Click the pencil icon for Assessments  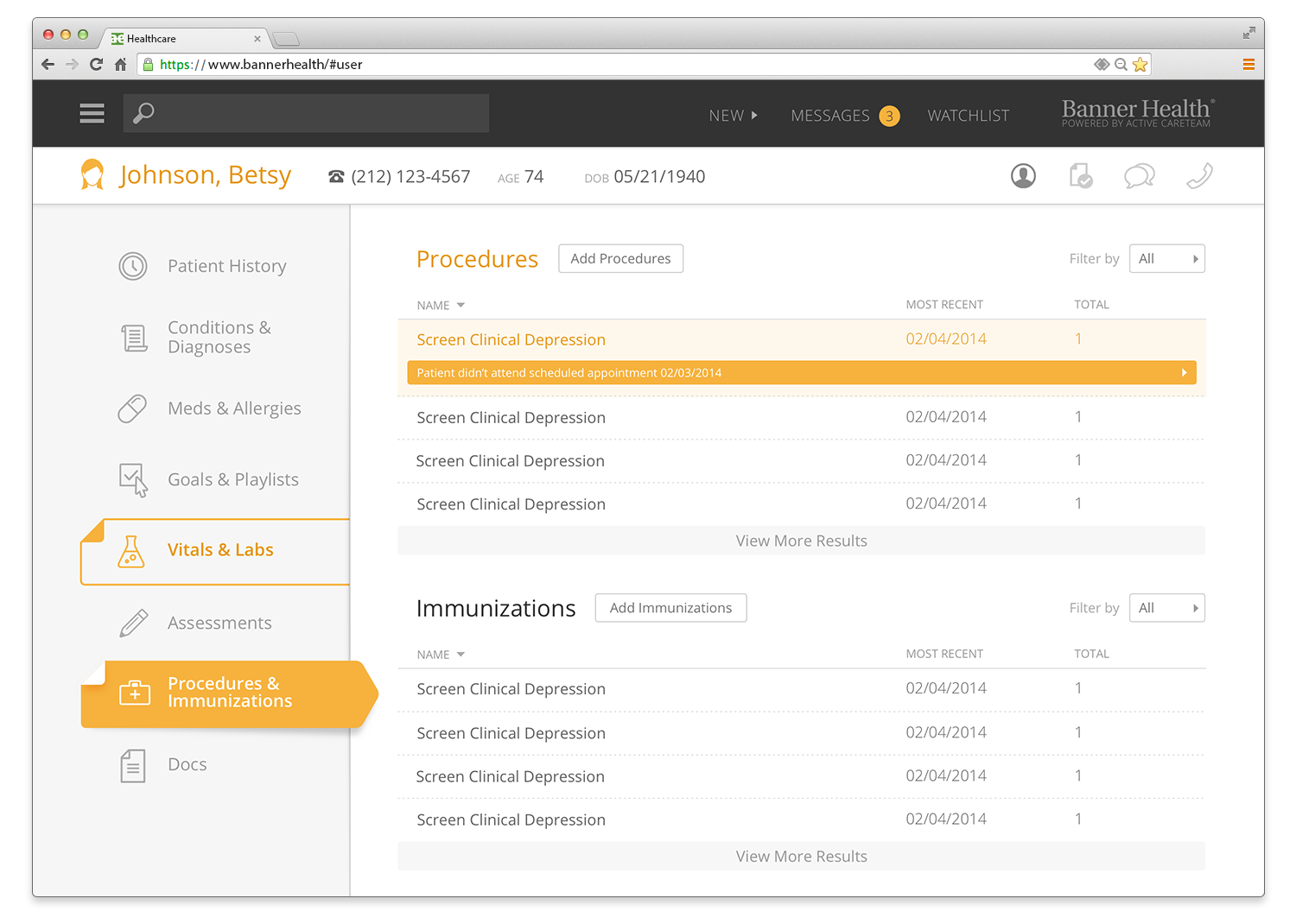point(133,623)
